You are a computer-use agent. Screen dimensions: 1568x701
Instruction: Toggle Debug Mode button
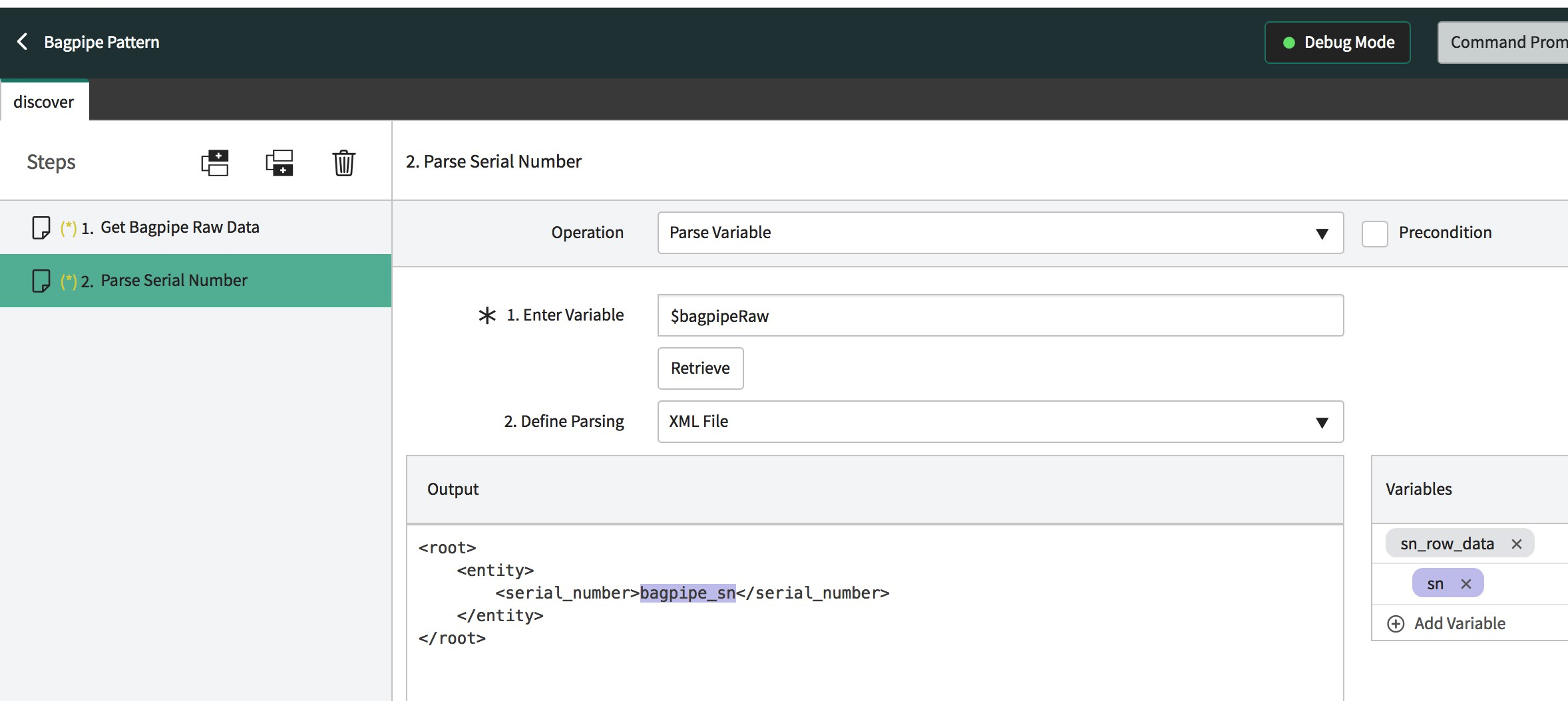(x=1337, y=43)
